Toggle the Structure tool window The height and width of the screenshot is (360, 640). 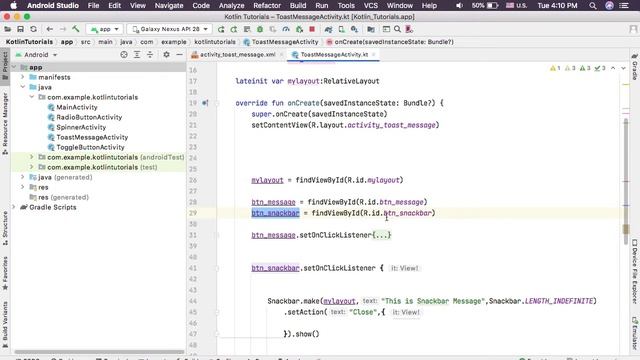tap(5, 228)
